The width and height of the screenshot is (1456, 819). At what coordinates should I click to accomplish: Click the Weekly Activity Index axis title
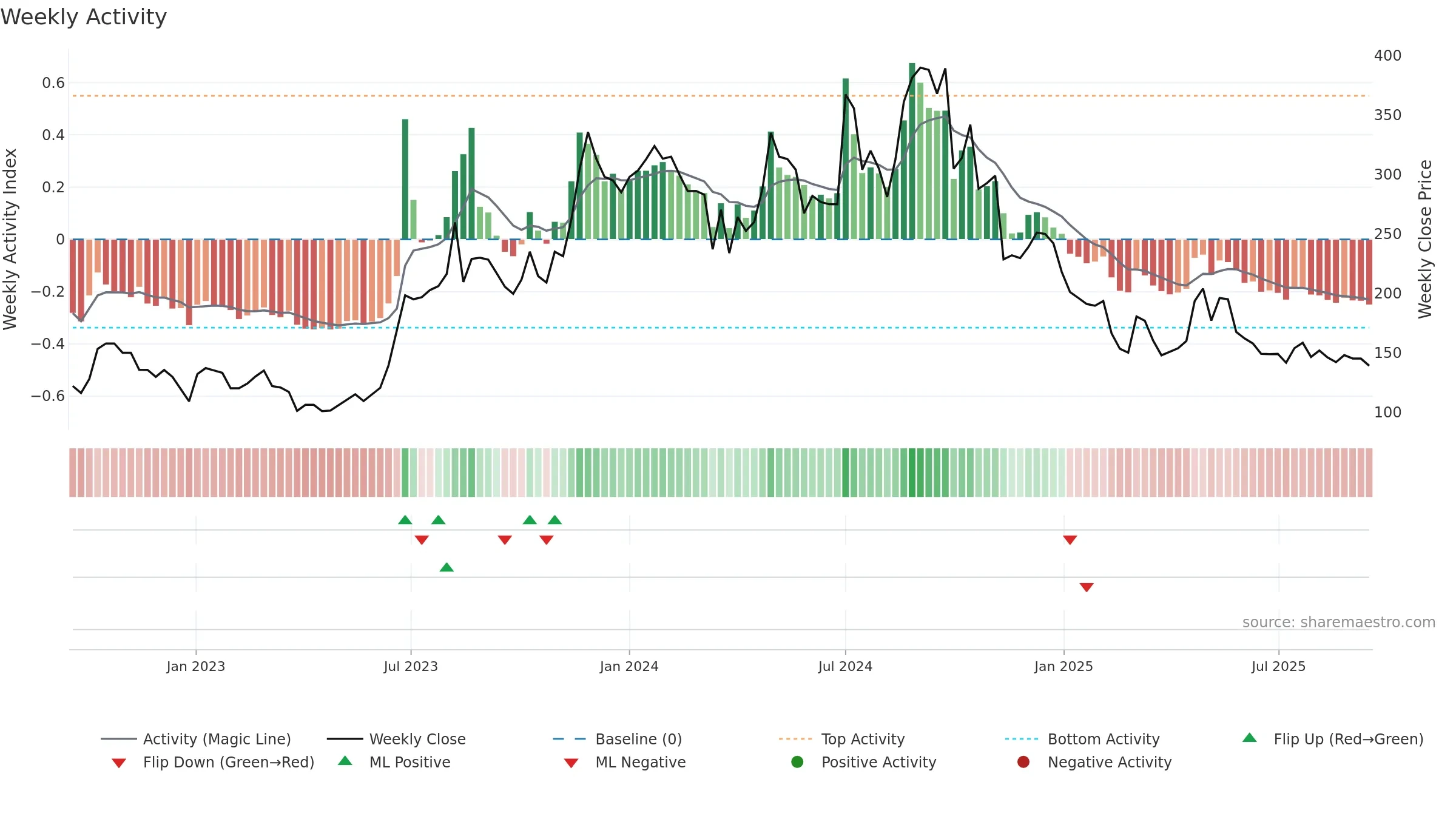pos(10,239)
